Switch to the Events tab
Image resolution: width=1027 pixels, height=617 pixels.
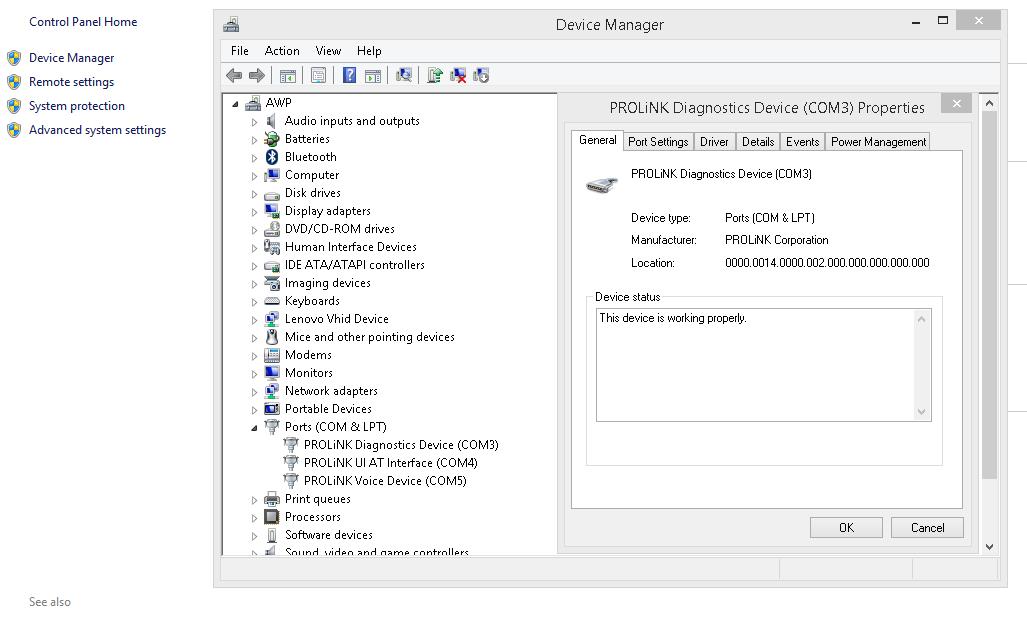click(x=802, y=141)
